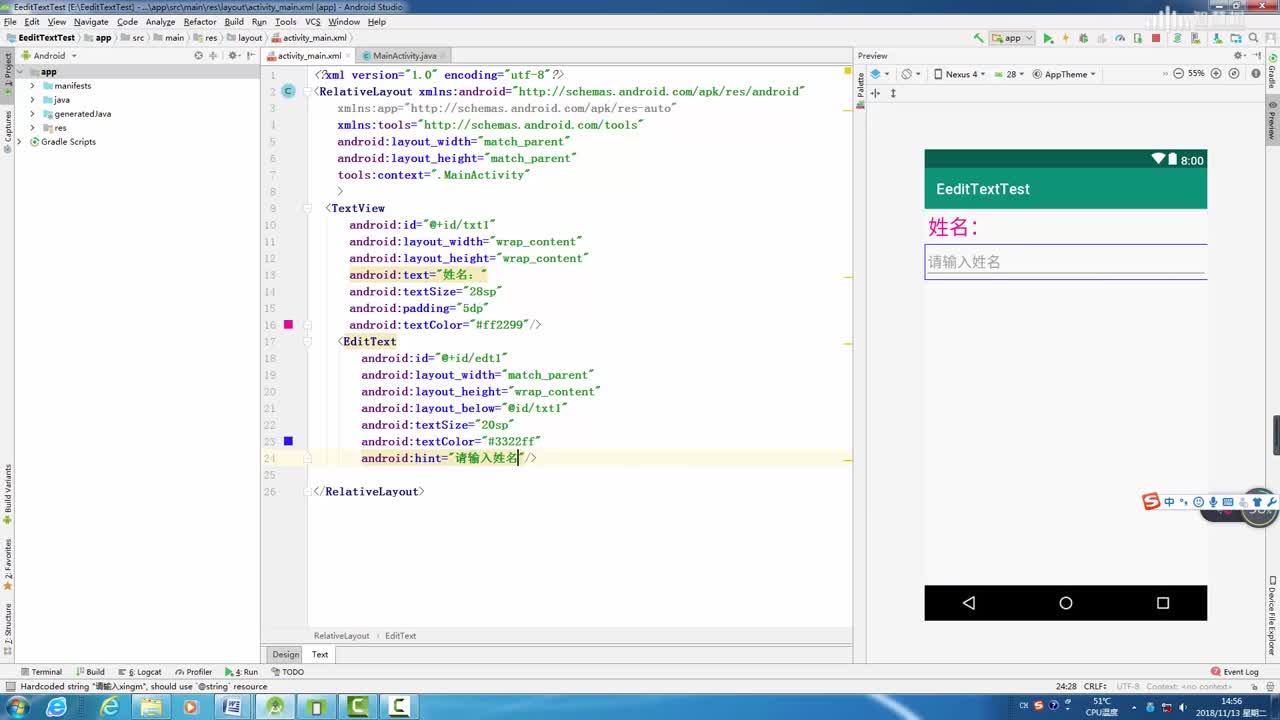
Task: Click the expand vertically arrow icon in preview
Action: click(x=893, y=93)
